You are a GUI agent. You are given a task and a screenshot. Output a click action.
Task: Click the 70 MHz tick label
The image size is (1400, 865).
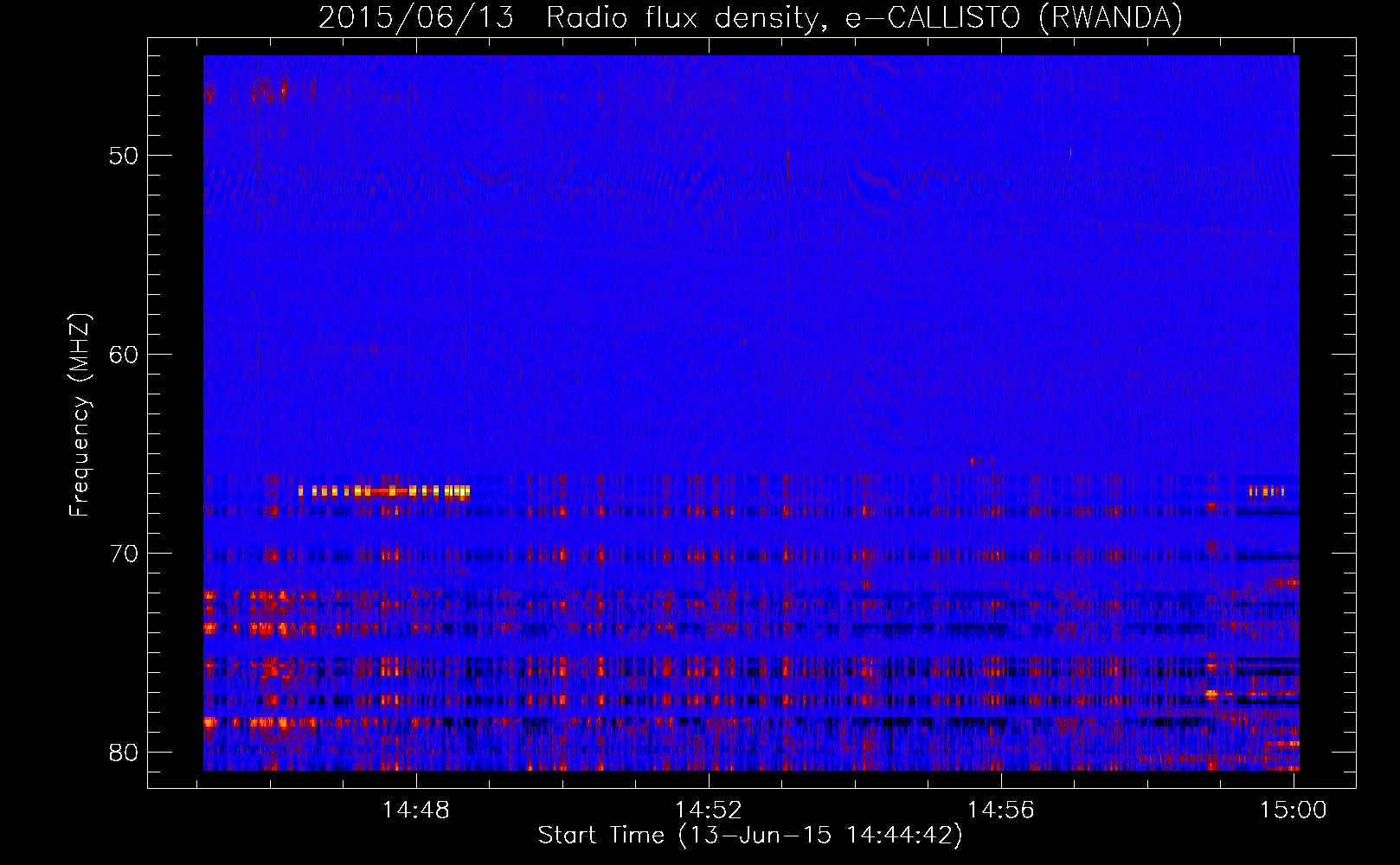tap(124, 554)
